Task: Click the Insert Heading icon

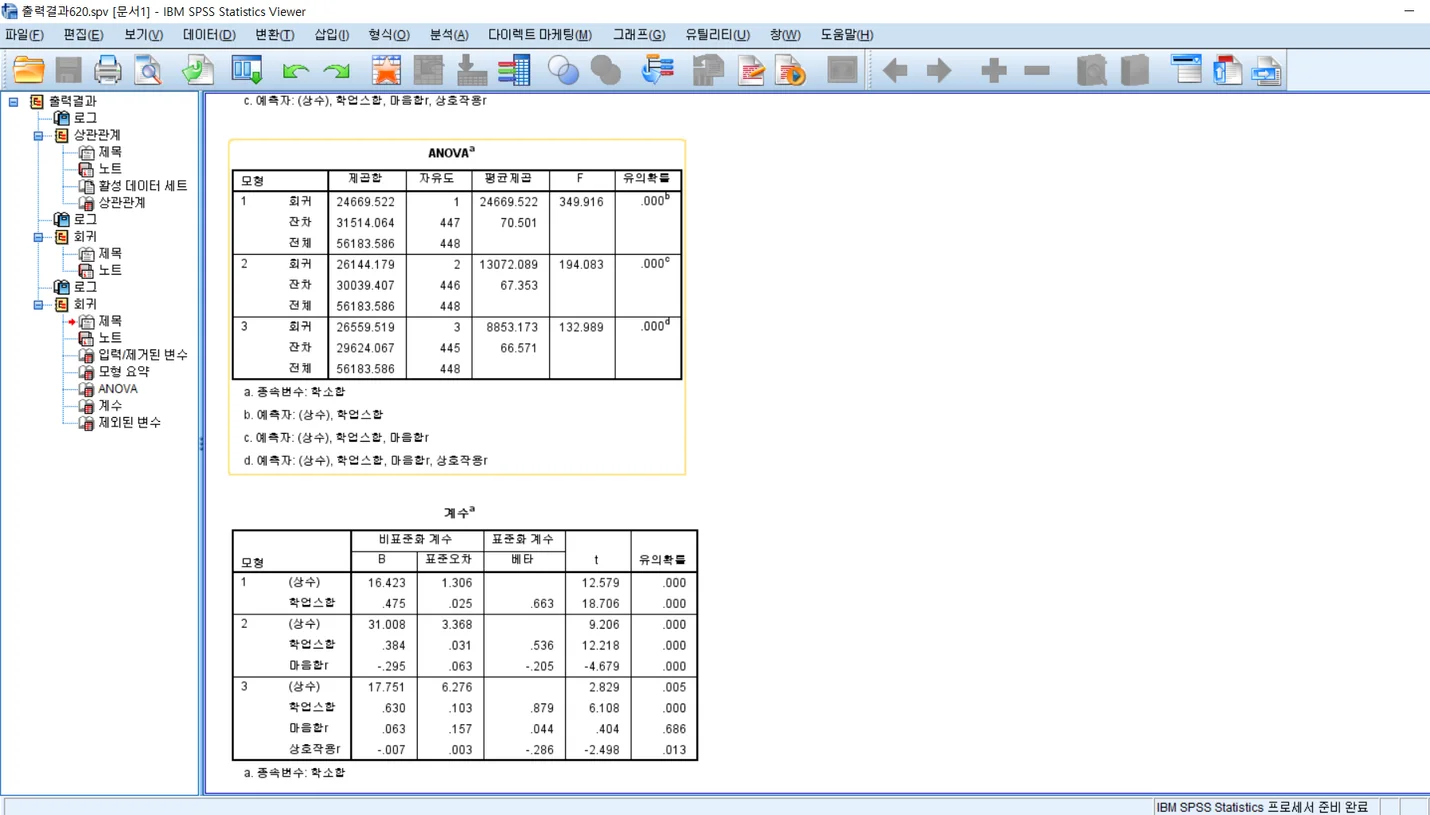Action: tap(1186, 70)
